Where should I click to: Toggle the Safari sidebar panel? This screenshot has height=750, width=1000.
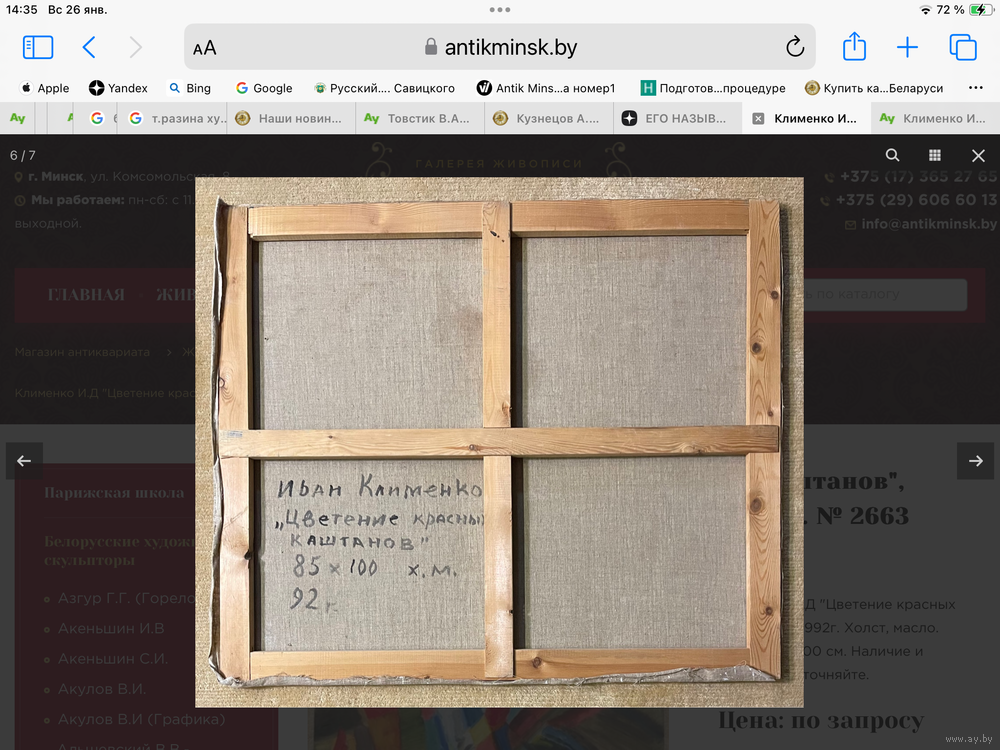(38, 47)
